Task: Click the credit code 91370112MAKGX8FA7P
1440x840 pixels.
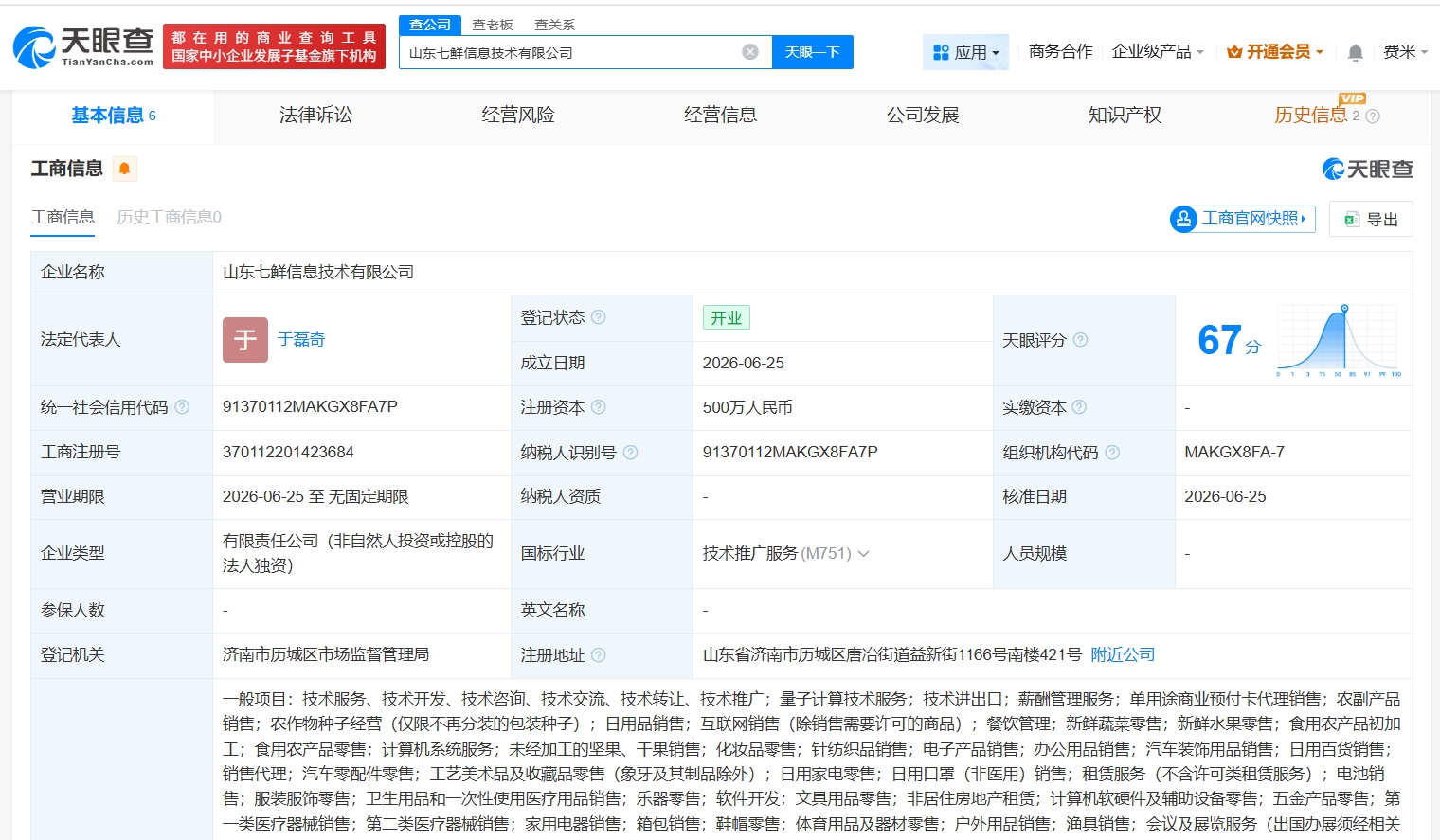Action: tap(310, 407)
